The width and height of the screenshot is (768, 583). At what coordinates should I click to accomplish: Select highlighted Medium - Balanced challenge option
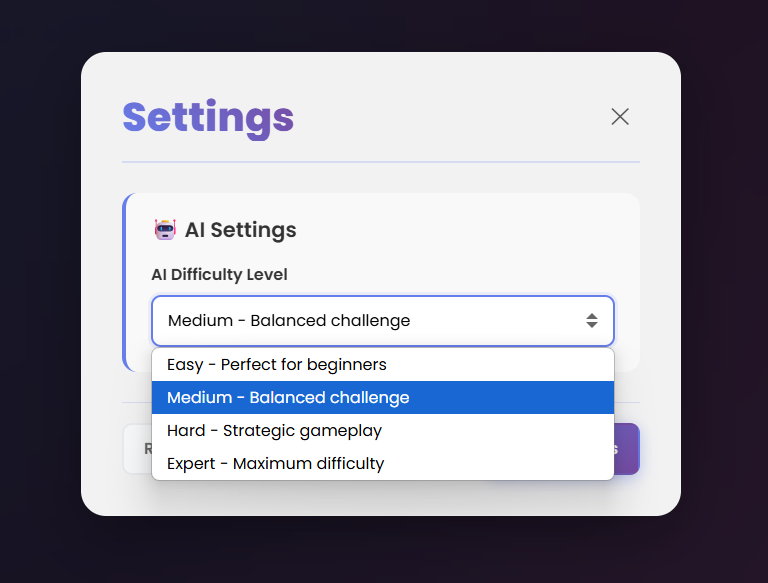383,397
